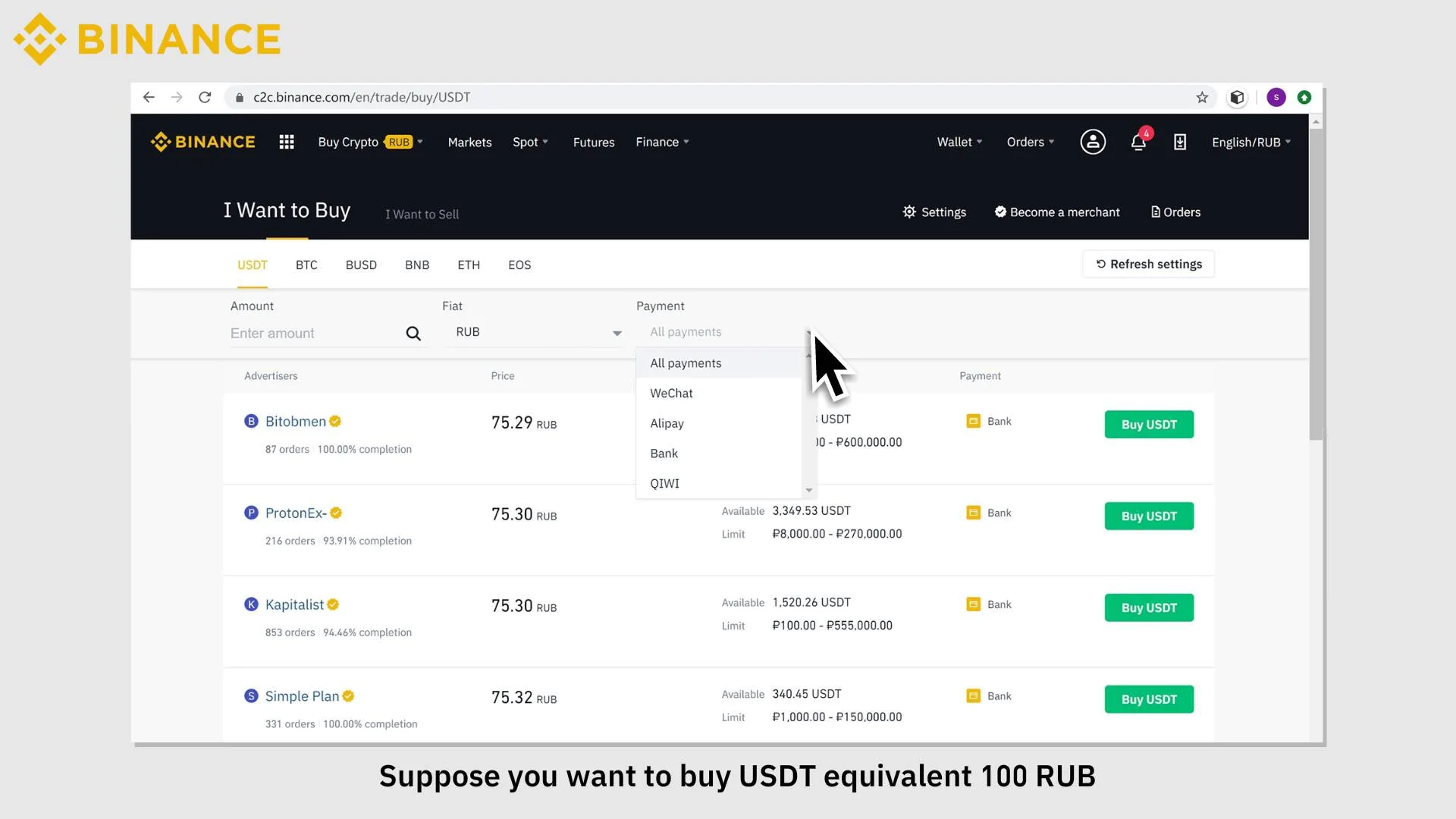
Task: Switch to the BTC tab
Action: [x=306, y=265]
